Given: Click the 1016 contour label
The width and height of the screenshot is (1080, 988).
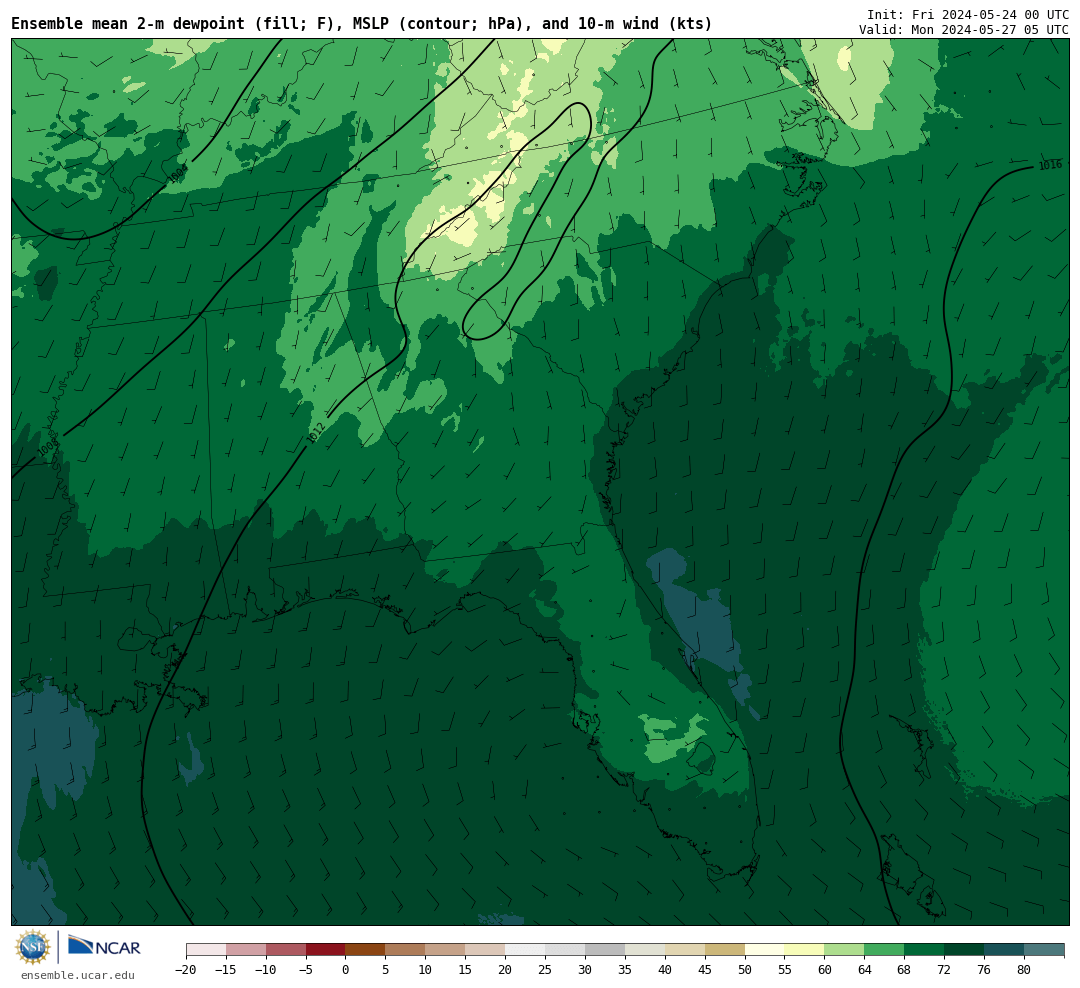Looking at the screenshot, I should coord(1050,165).
